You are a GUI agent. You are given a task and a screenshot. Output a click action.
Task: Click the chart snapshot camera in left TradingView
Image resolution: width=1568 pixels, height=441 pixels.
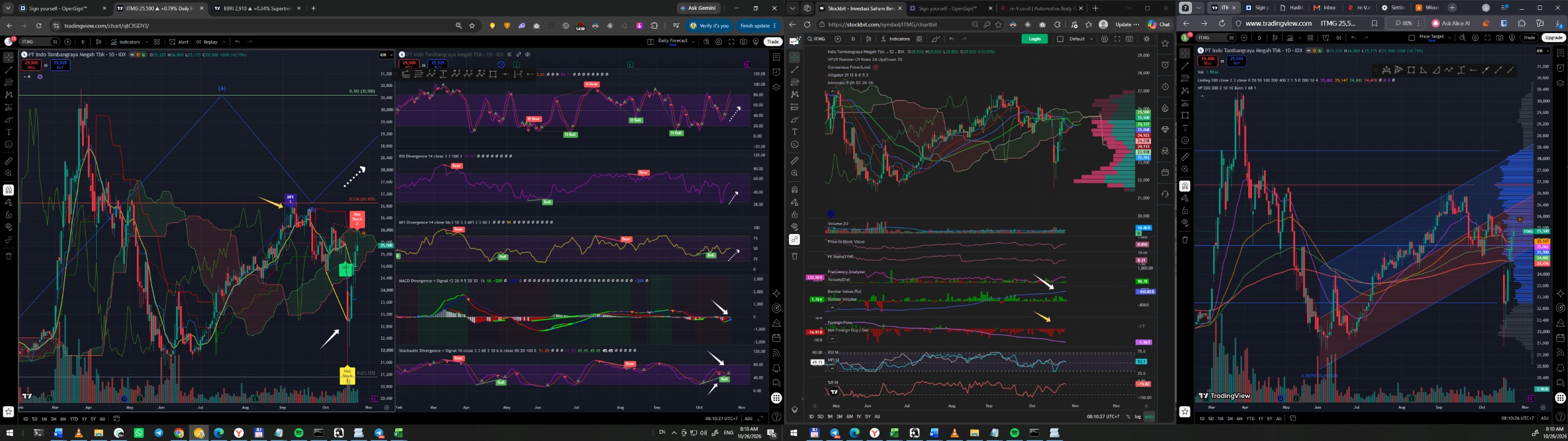[744, 42]
